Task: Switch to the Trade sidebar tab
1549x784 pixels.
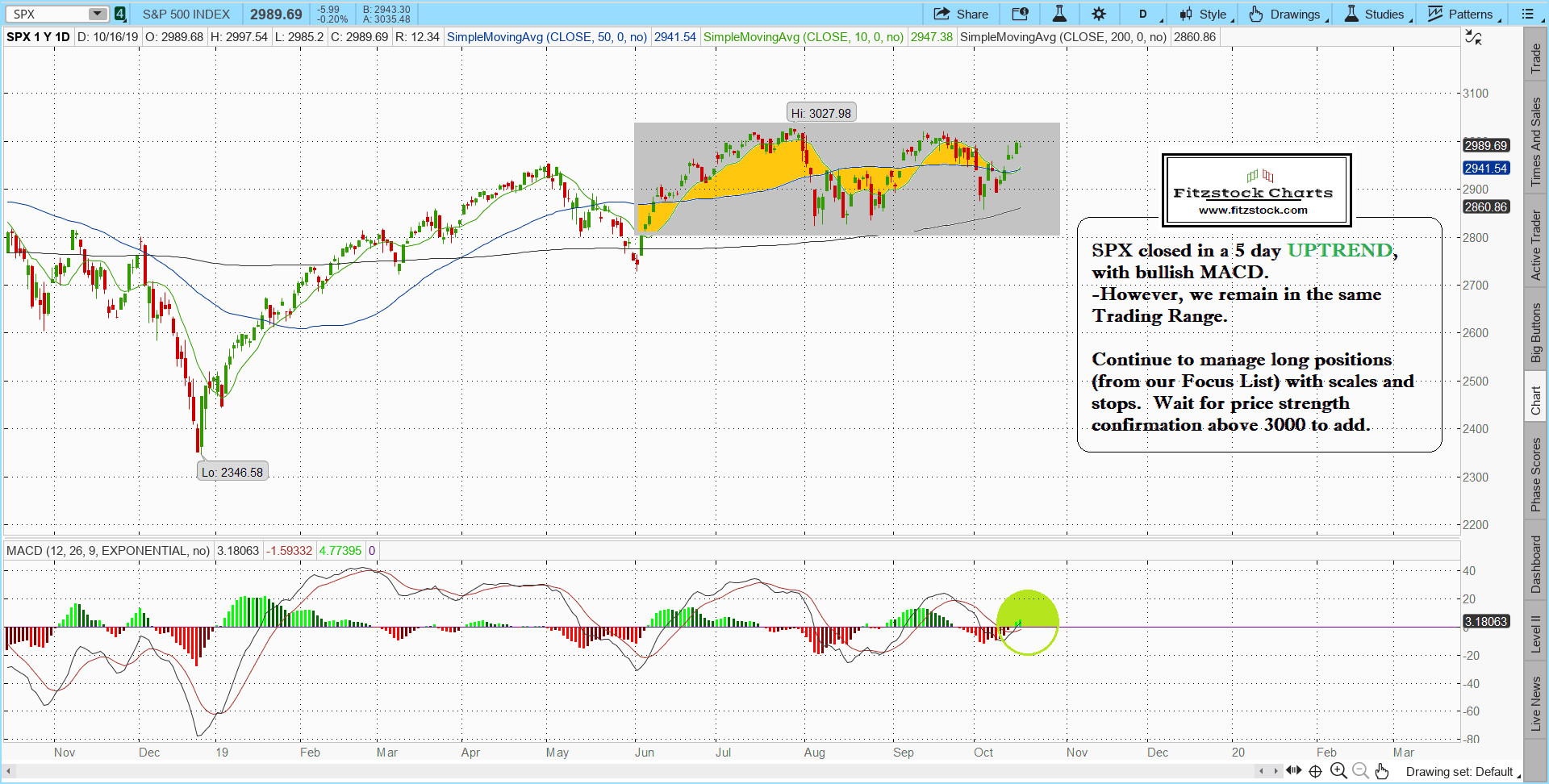Action: [x=1535, y=56]
